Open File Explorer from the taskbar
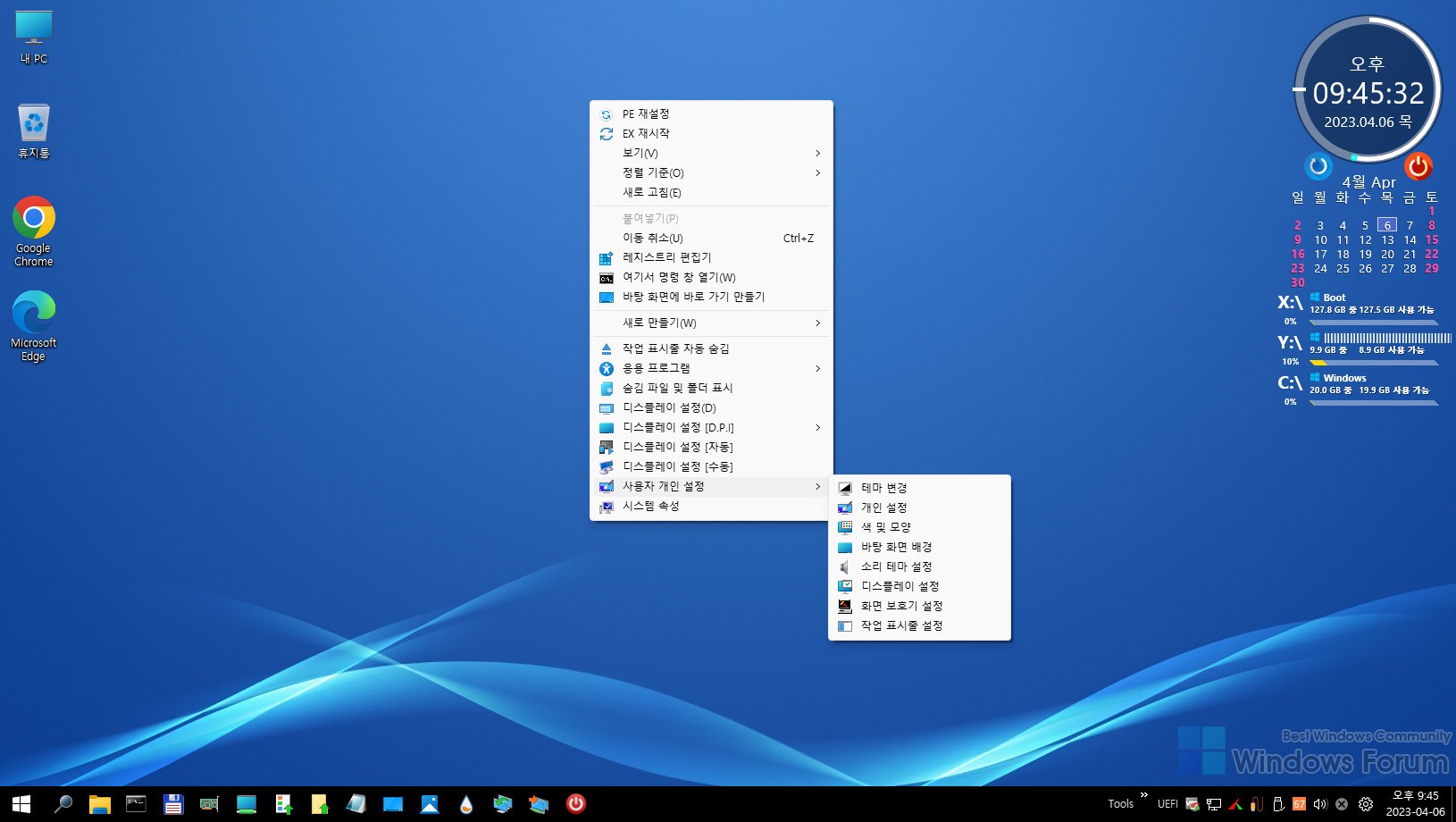The image size is (1456, 822). [99, 804]
